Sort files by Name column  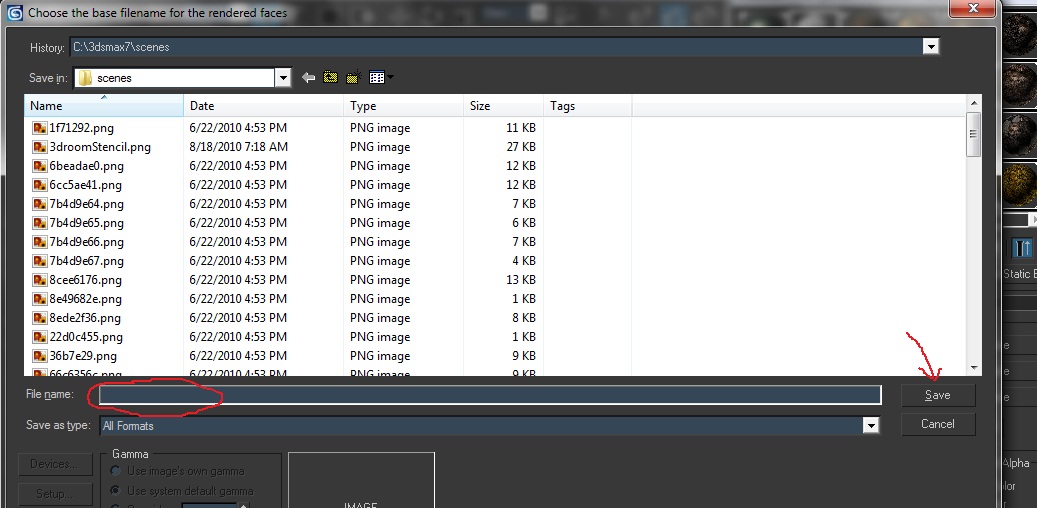click(x=104, y=106)
